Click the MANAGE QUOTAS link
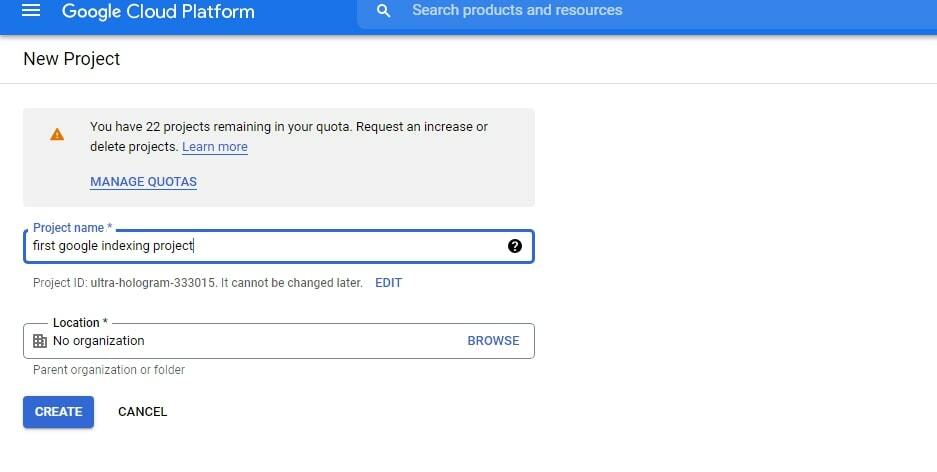The width and height of the screenshot is (937, 472). click(143, 182)
